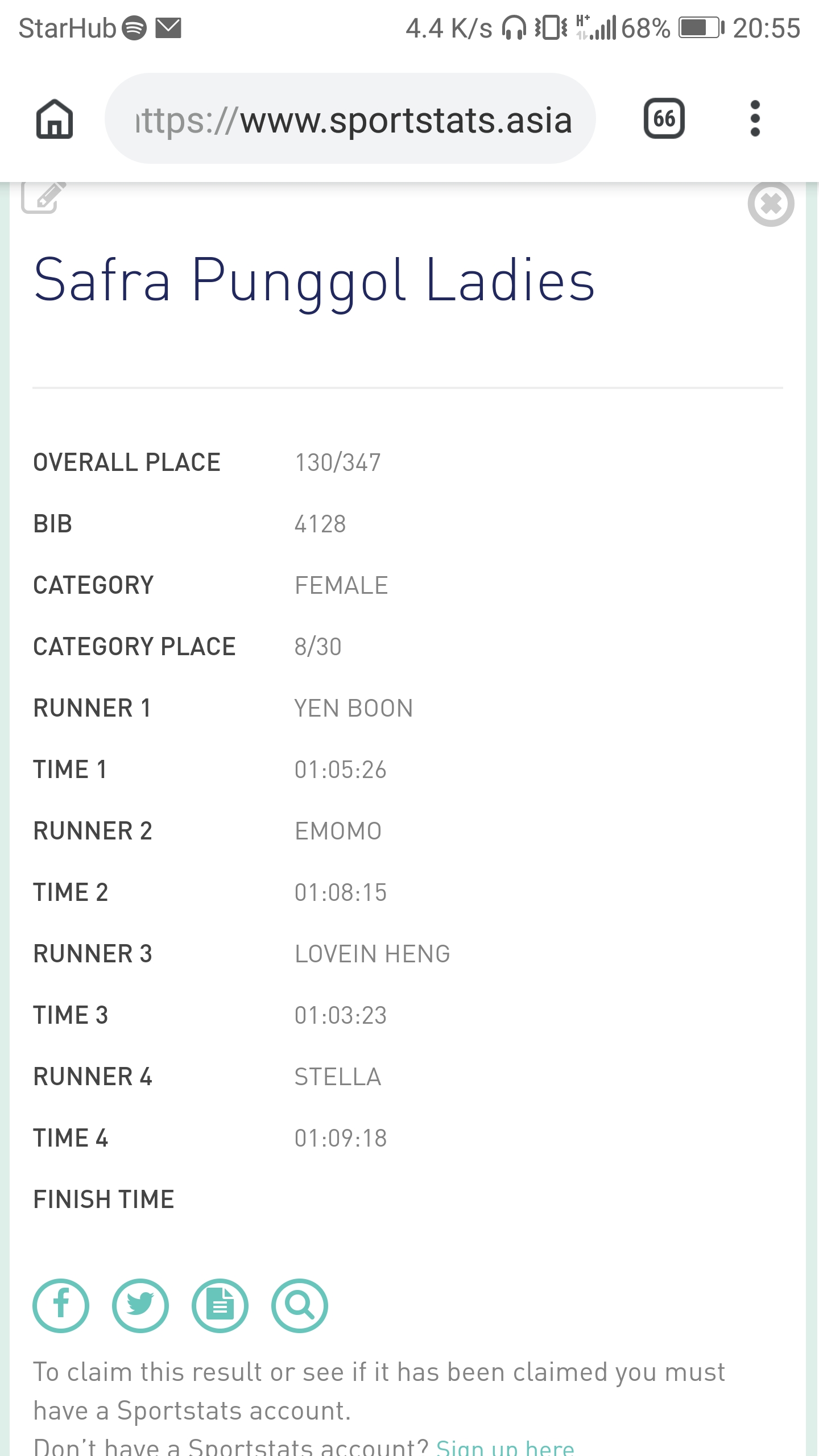Tap the Spotify status bar icon
Screen dimensions: 819x1456
pyautogui.click(x=135, y=28)
